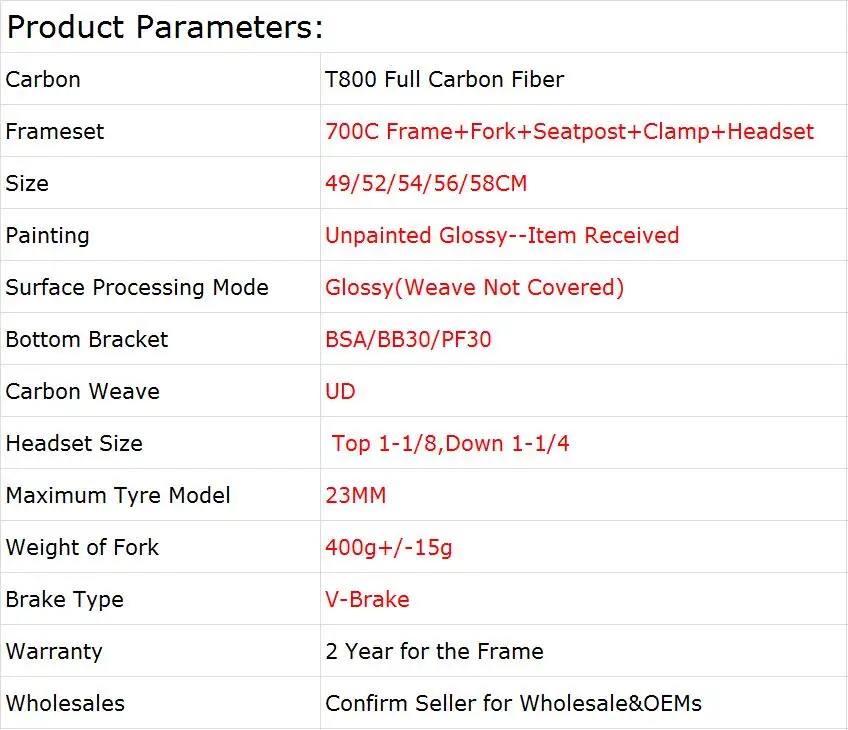Click the 23MM maximum tyre value
This screenshot has height=730, width=848.
355,496
